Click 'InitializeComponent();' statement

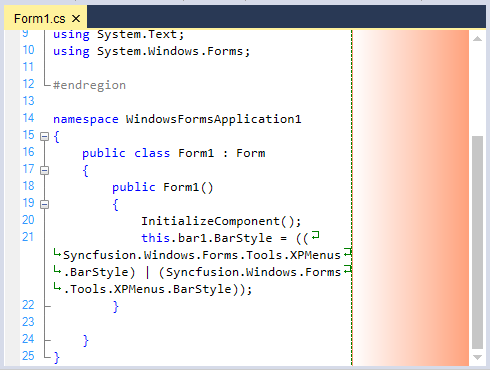221,221
